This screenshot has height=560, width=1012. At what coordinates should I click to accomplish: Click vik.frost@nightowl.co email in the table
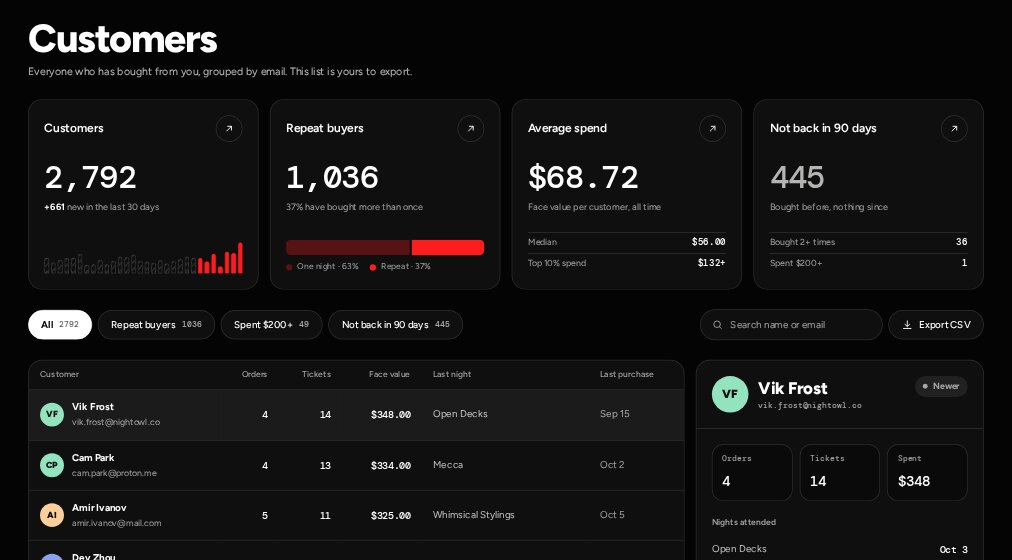(116, 422)
